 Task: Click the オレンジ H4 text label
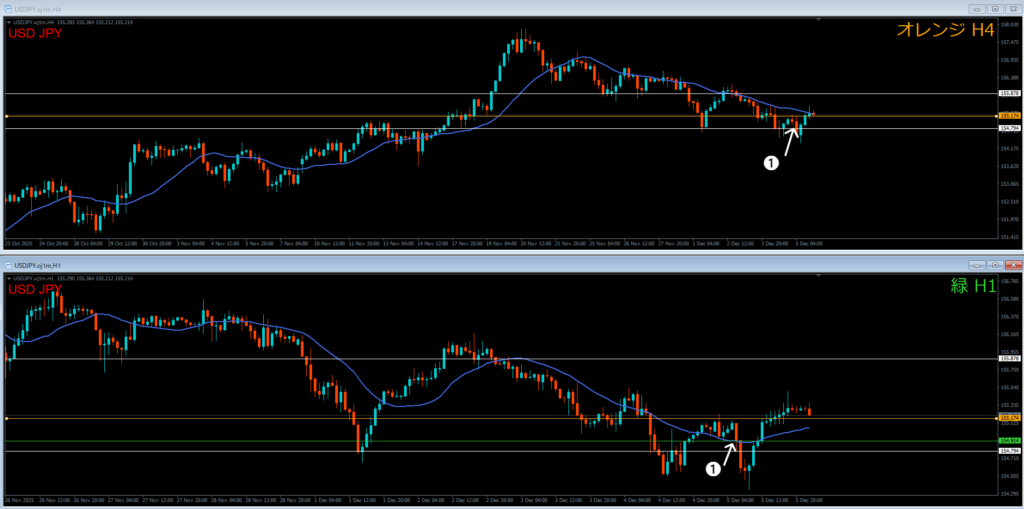[x=945, y=29]
